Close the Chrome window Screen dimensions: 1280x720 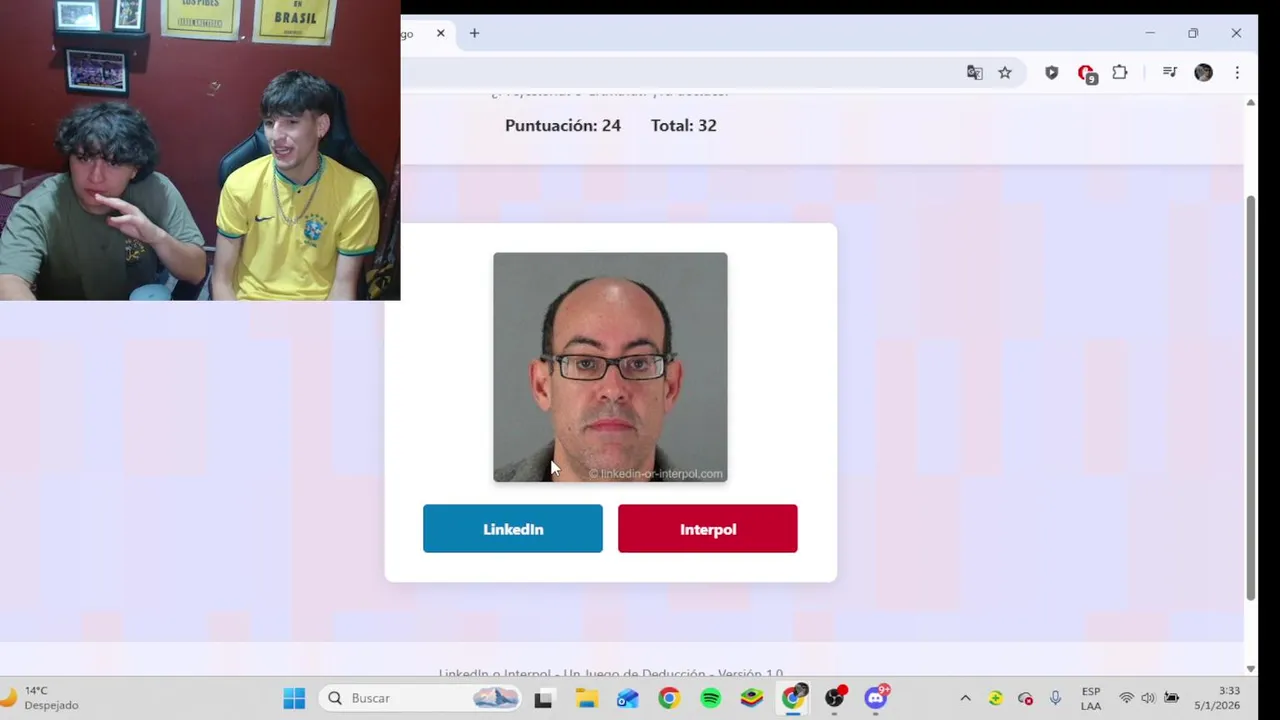(x=1236, y=33)
